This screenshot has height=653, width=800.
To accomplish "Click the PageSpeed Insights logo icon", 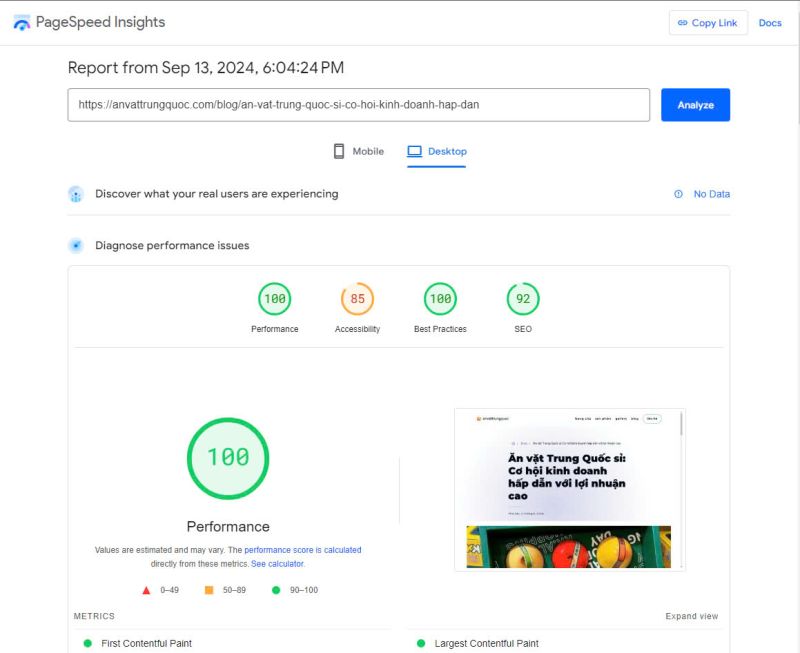I will tap(21, 22).
